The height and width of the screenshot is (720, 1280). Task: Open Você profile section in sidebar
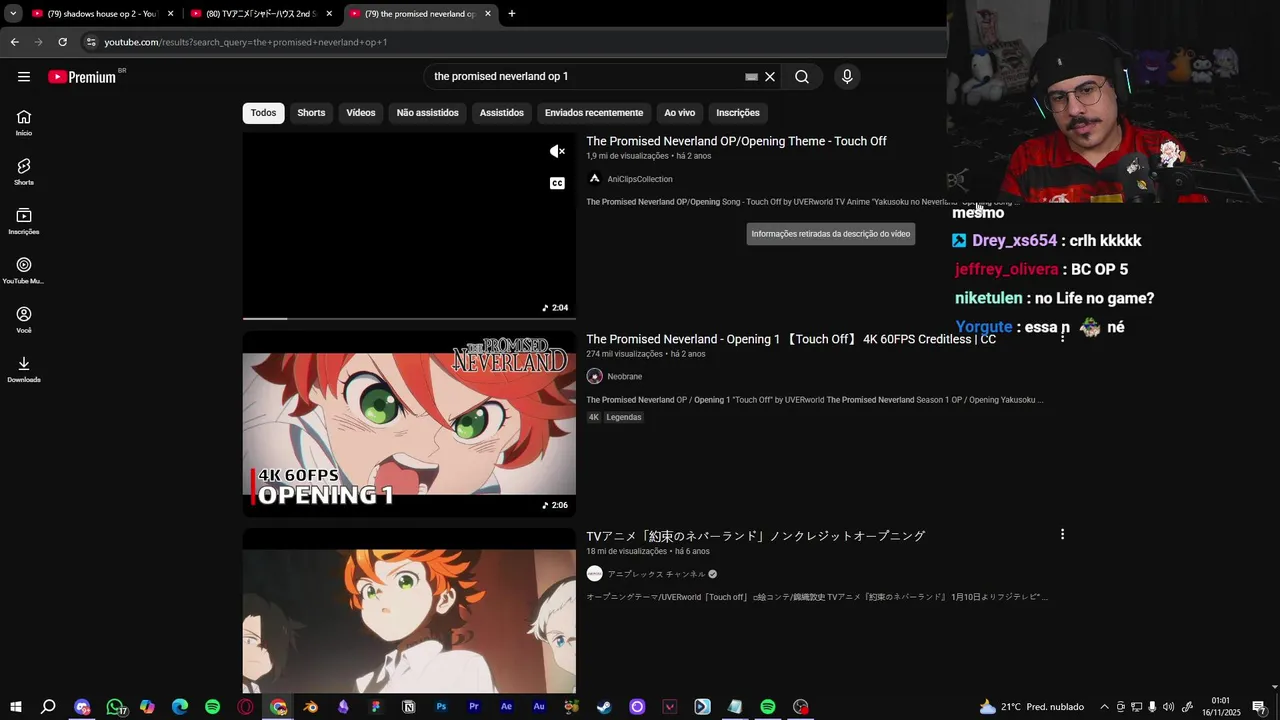tap(24, 319)
